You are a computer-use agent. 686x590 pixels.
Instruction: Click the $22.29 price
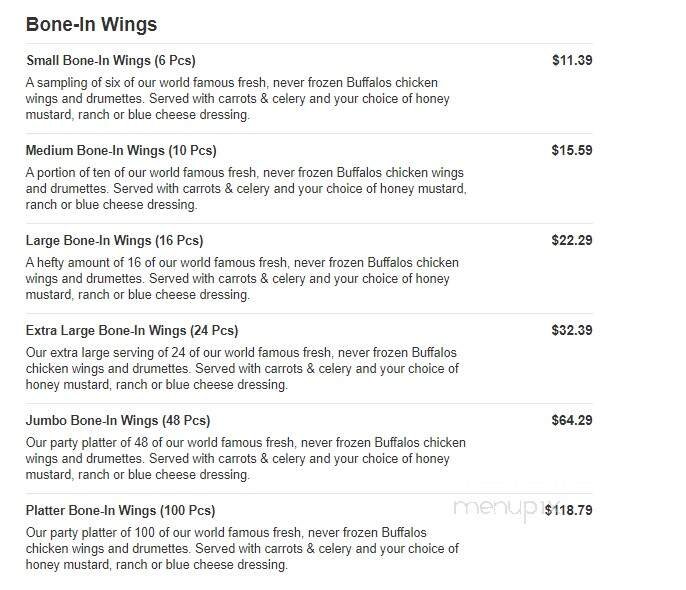tap(572, 241)
